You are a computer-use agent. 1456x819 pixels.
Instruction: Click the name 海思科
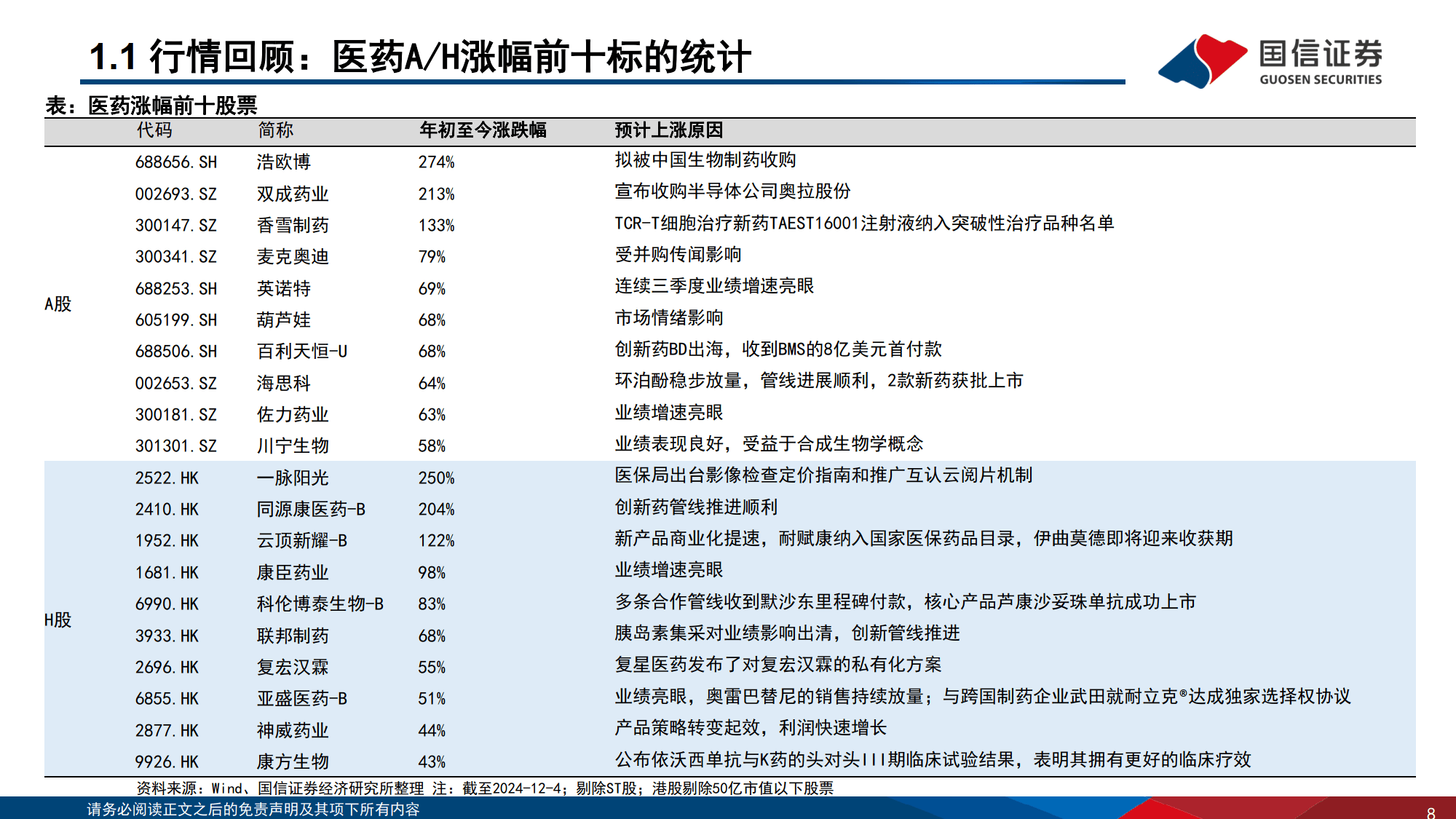(284, 383)
